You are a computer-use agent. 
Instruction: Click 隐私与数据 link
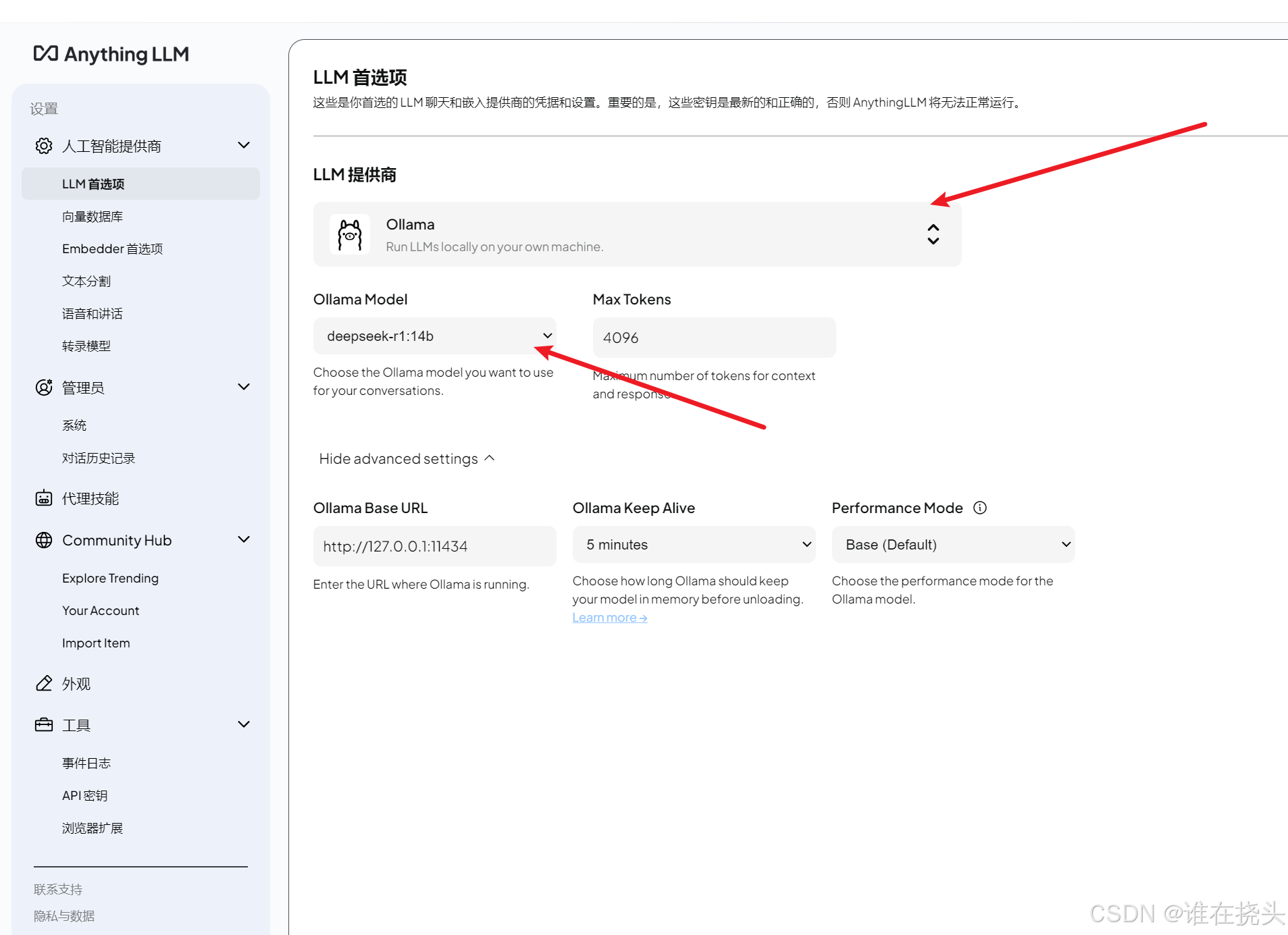click(x=64, y=916)
